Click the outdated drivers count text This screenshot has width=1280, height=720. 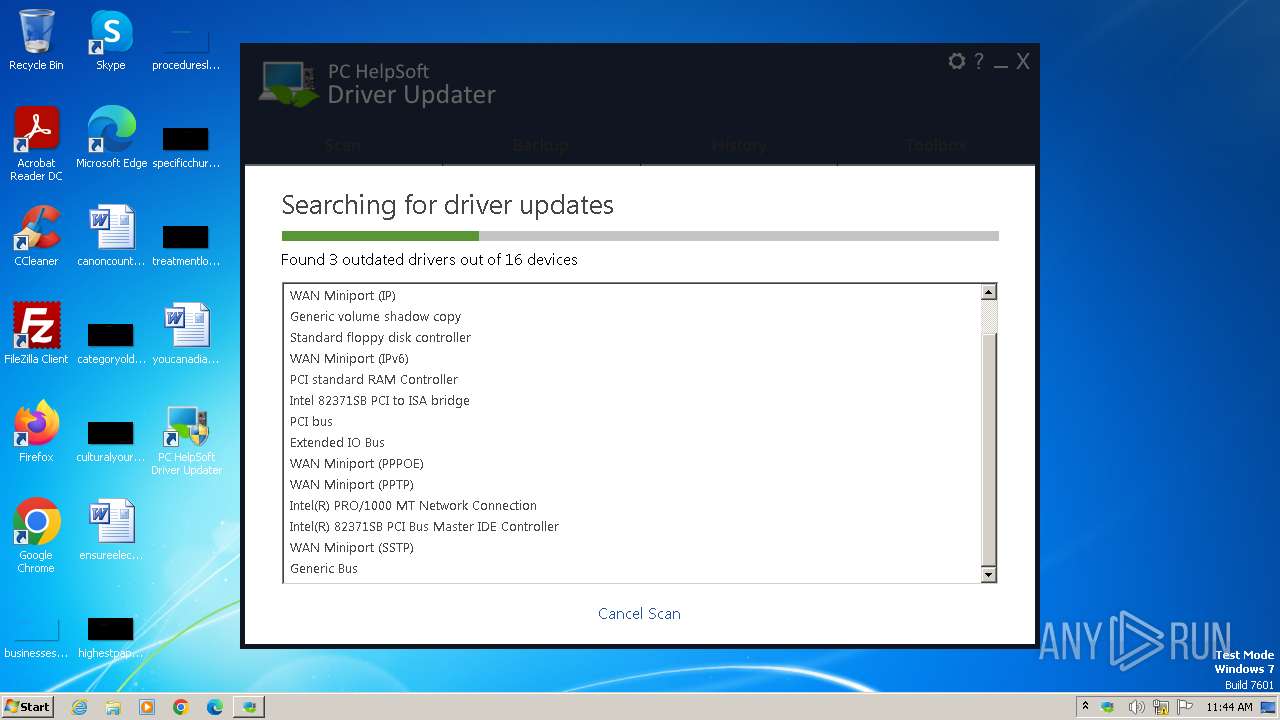click(x=429, y=260)
